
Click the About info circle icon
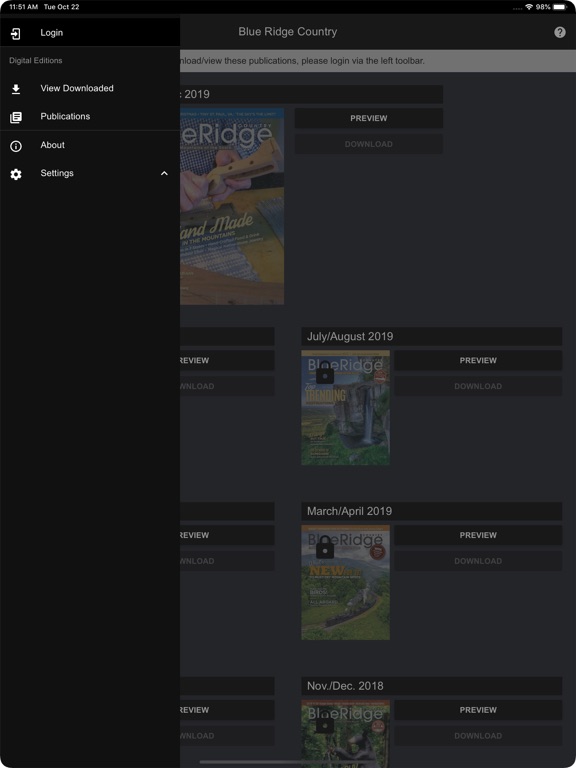(16, 145)
